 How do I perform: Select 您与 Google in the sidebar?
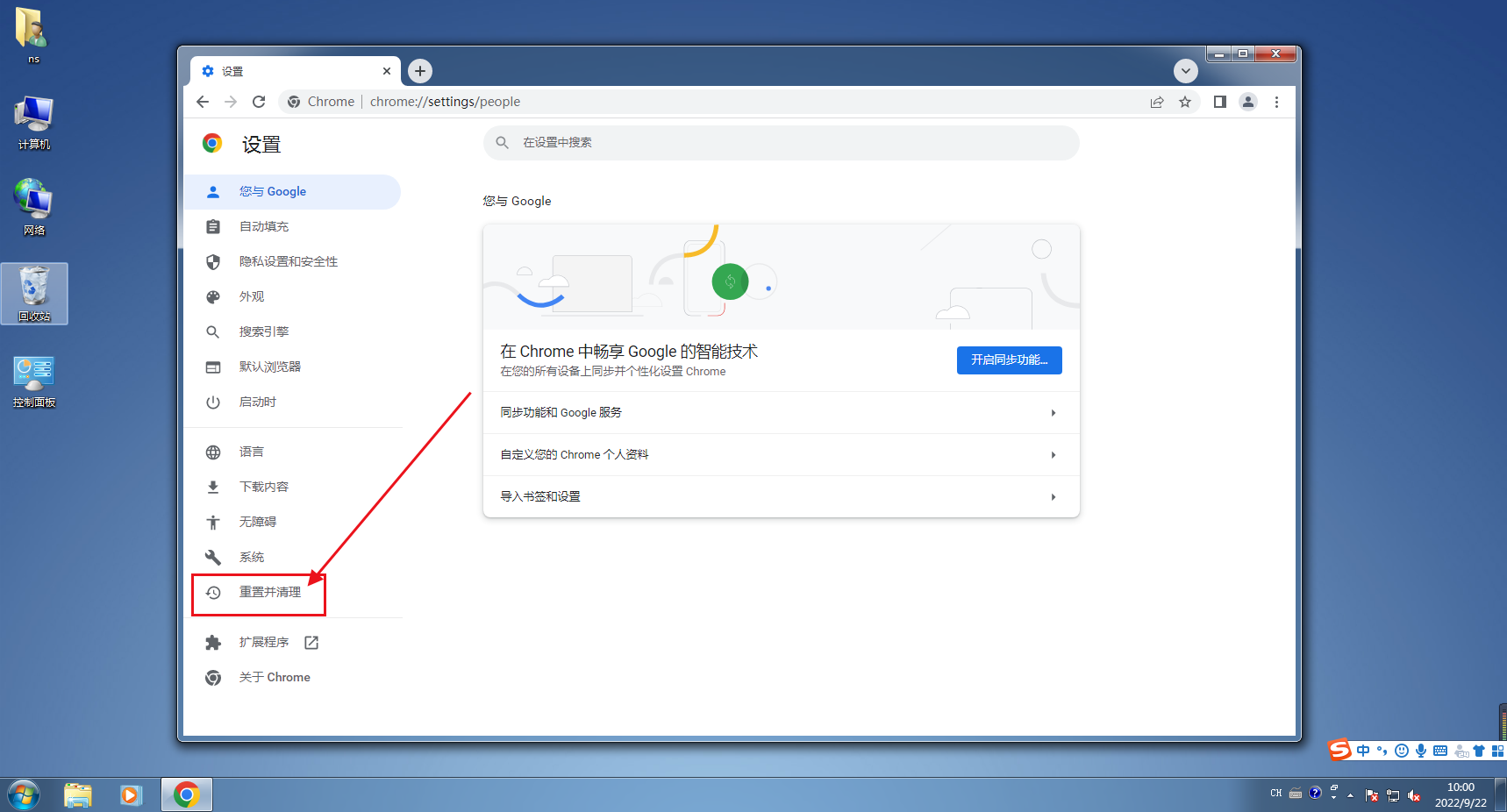pyautogui.click(x=292, y=191)
